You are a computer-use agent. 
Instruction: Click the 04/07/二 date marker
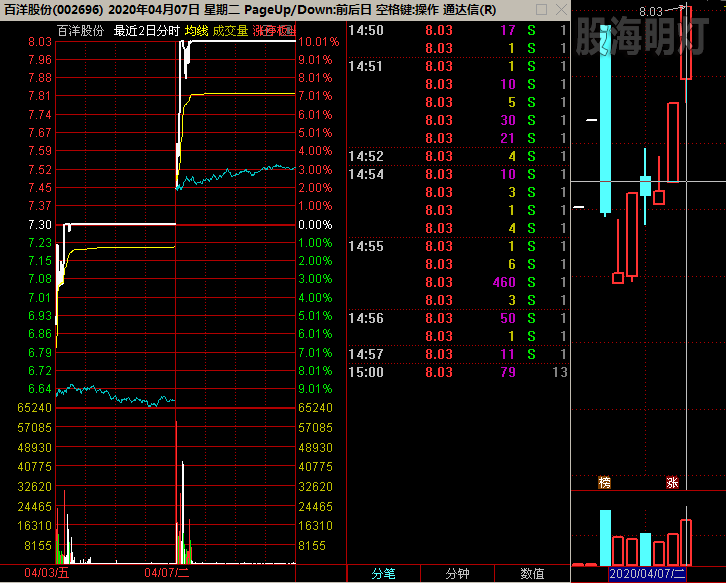pos(167,573)
